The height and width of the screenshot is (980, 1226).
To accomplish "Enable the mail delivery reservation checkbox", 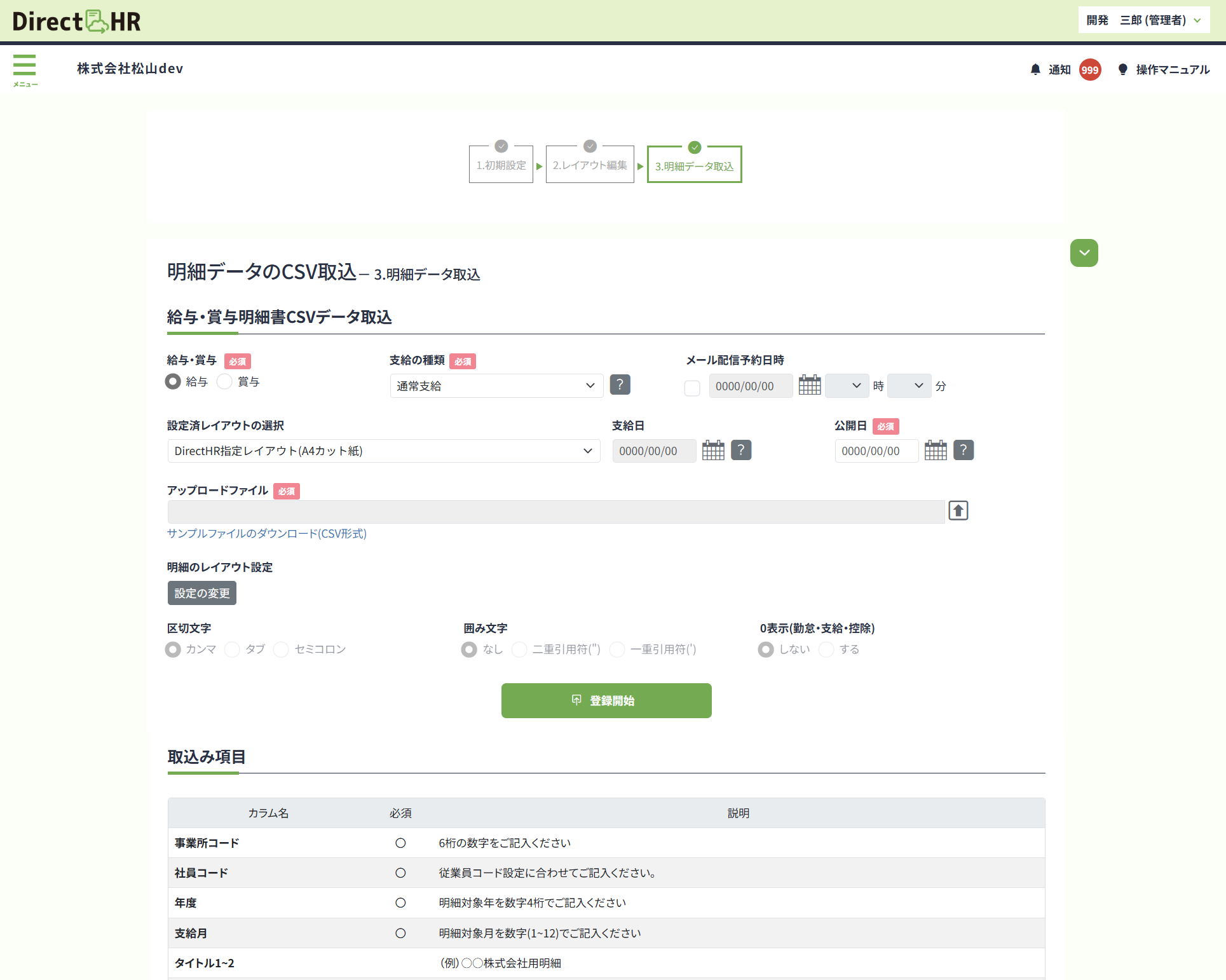I will (x=692, y=388).
